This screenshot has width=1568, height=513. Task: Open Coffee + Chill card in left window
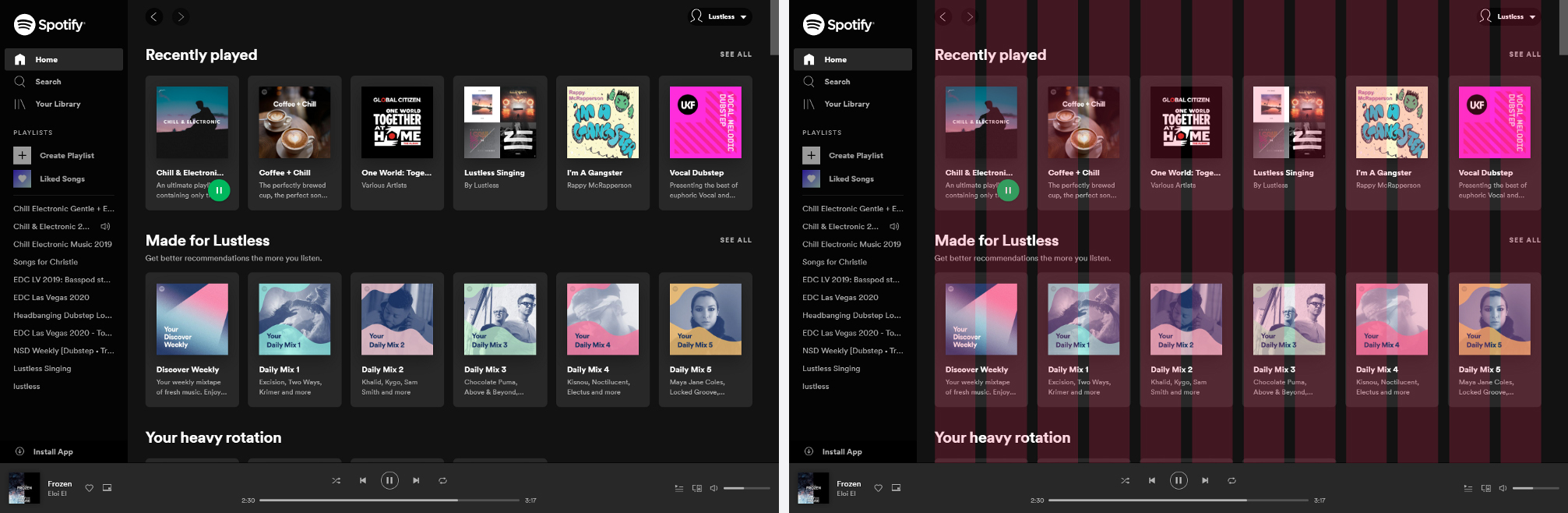[x=294, y=143]
